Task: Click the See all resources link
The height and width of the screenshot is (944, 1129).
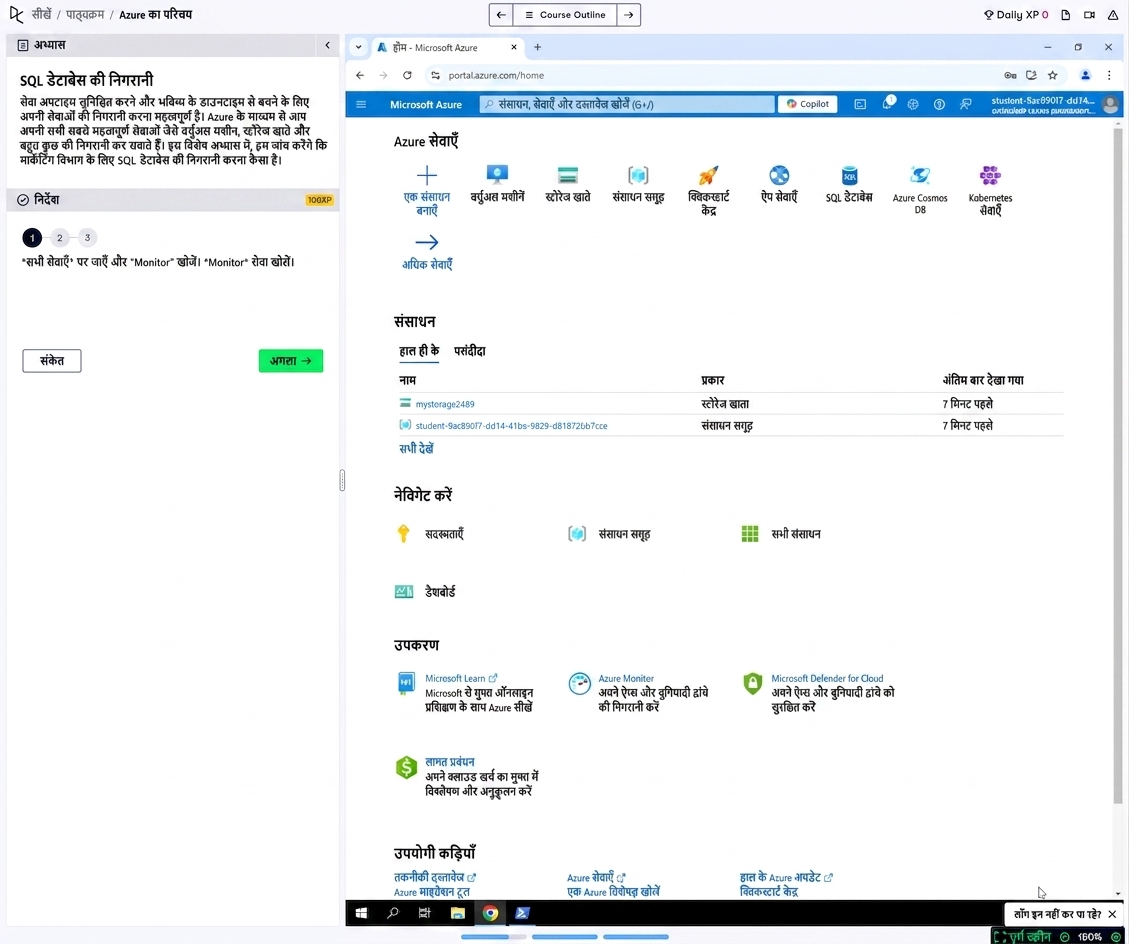Action: [x=416, y=449]
